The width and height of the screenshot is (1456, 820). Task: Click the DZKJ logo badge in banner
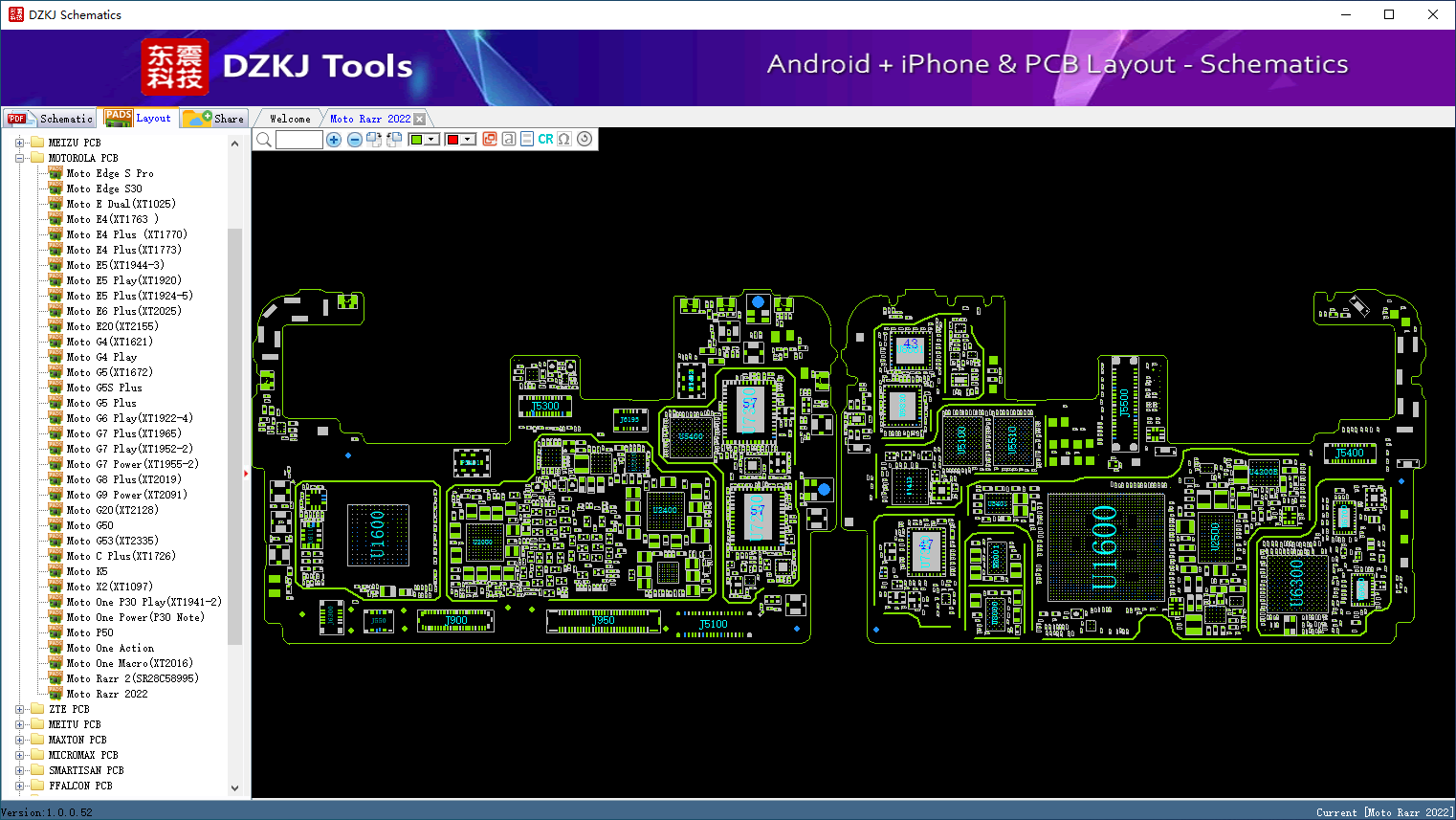tap(175, 67)
